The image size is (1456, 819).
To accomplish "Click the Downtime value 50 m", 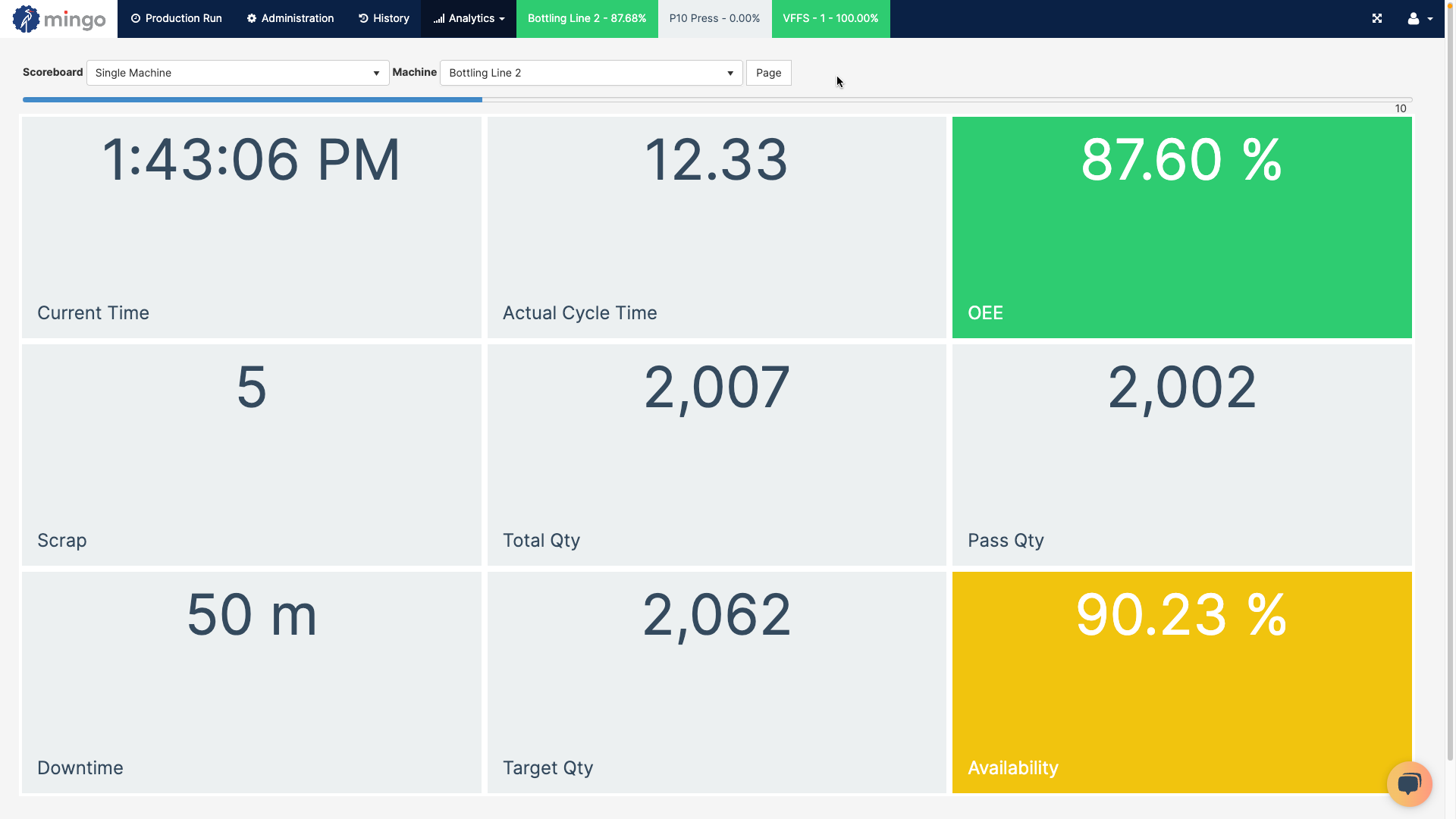I will pos(252,615).
